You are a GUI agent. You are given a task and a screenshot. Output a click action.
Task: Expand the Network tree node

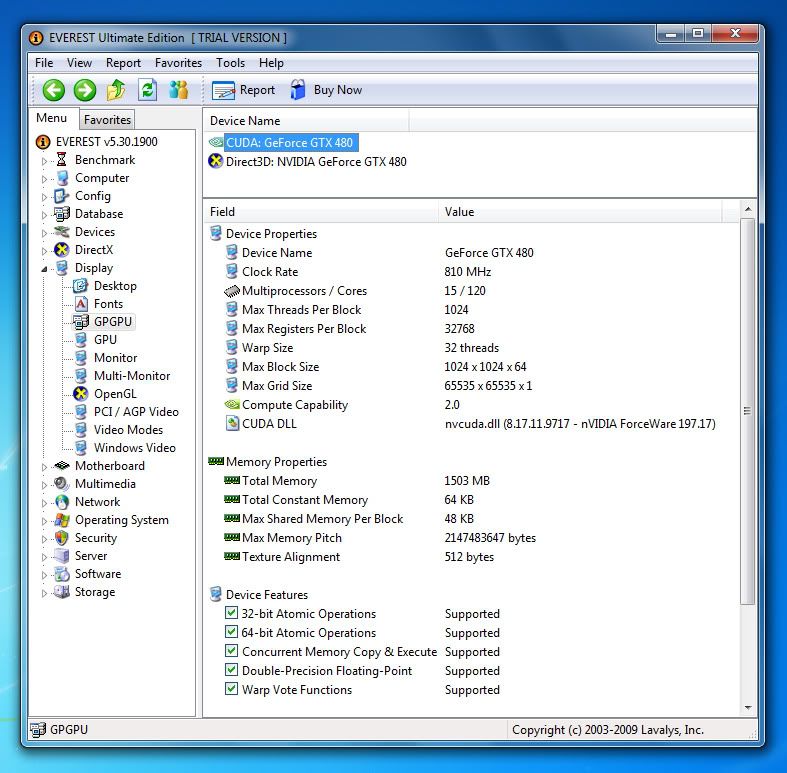click(44, 503)
